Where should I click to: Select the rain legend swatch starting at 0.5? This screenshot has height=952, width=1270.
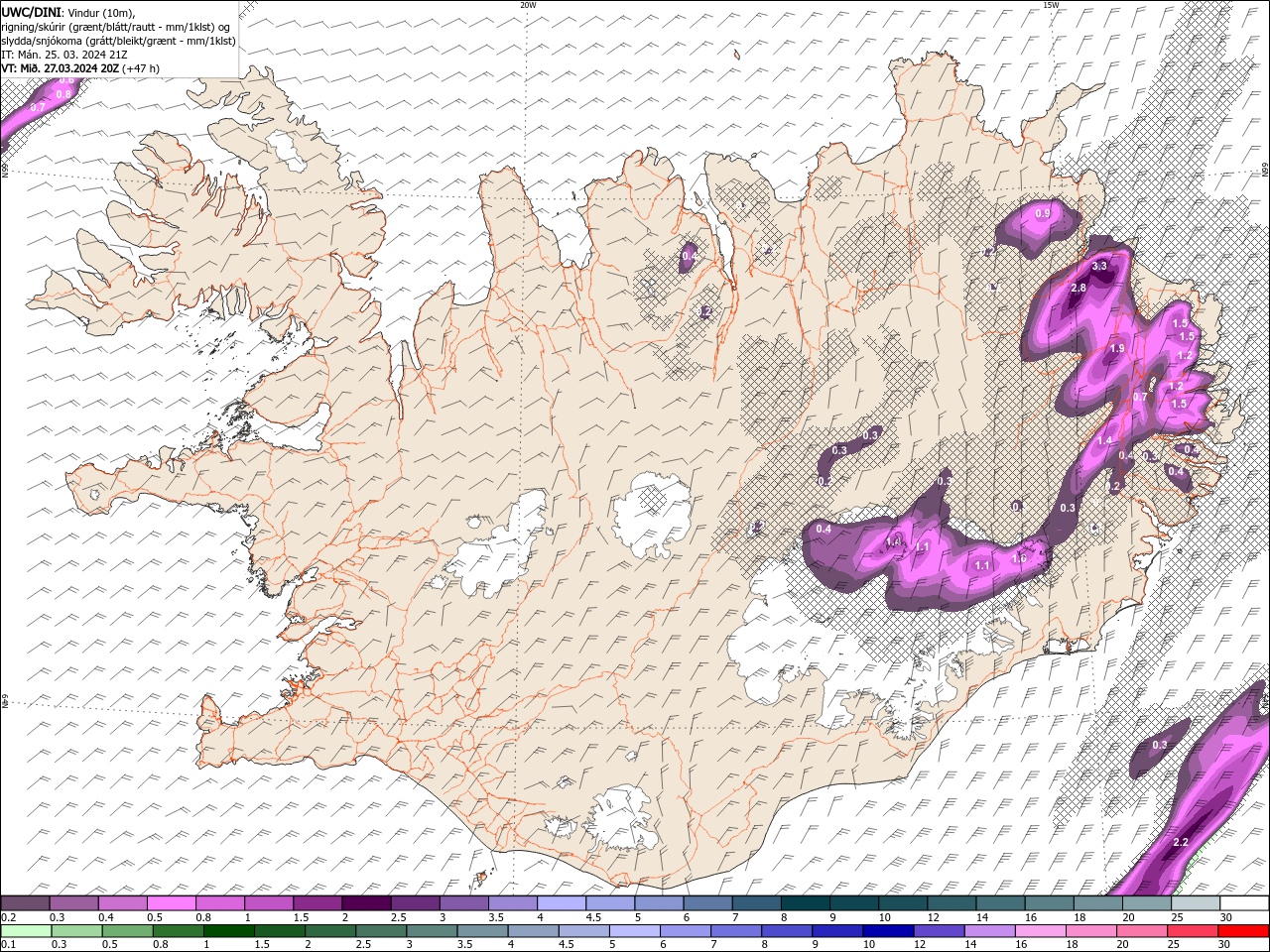[127, 930]
